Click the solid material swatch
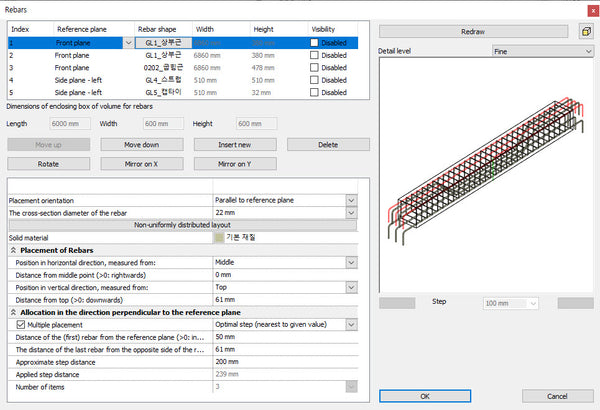The image size is (600, 410). 219,237
